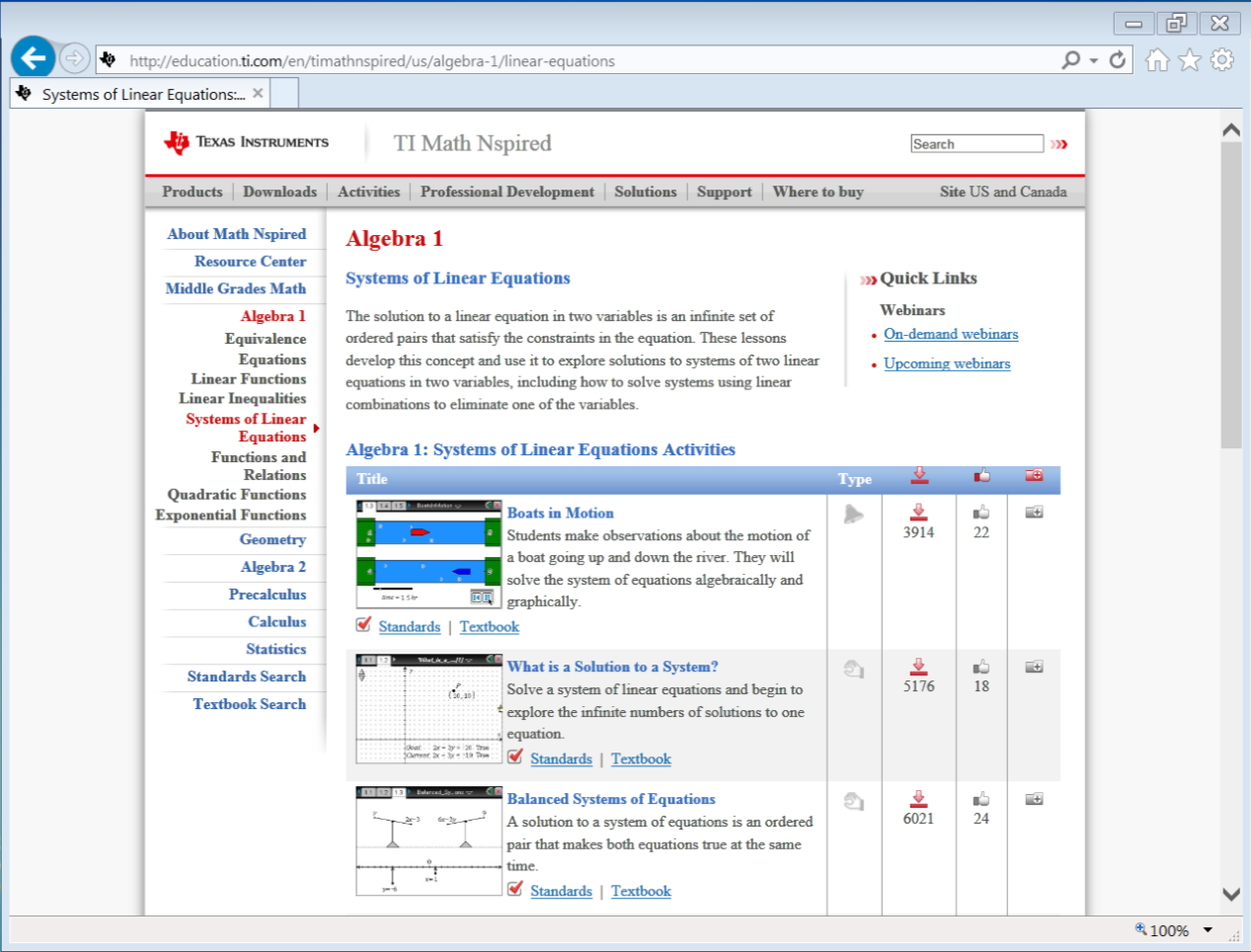Click type icon for Balanced Systems row

[x=854, y=802]
